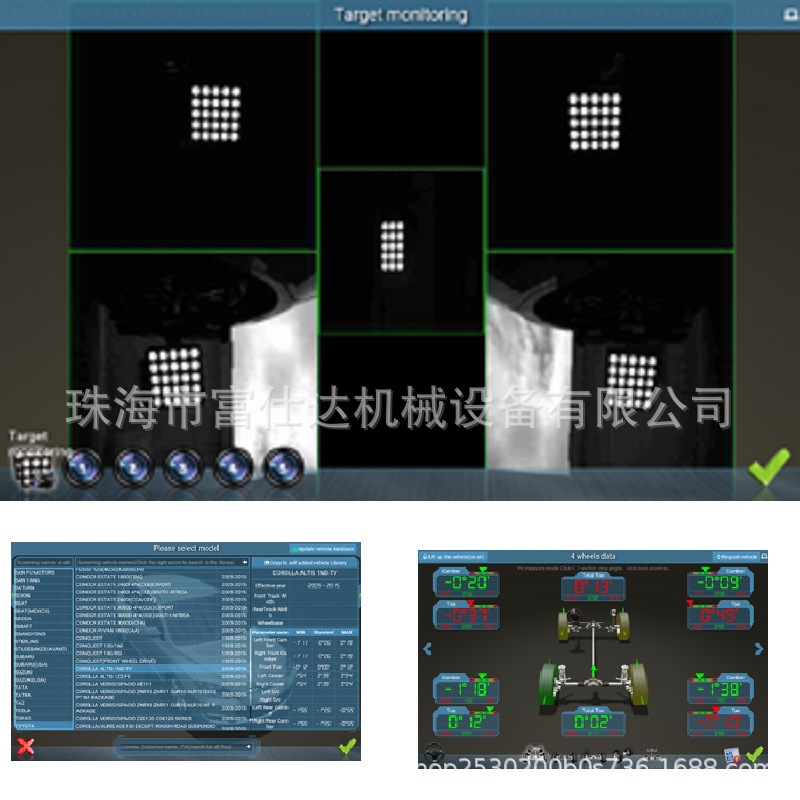Screen dimensions: 800x800
Task: Switch view with right arrow
Action: 759,648
